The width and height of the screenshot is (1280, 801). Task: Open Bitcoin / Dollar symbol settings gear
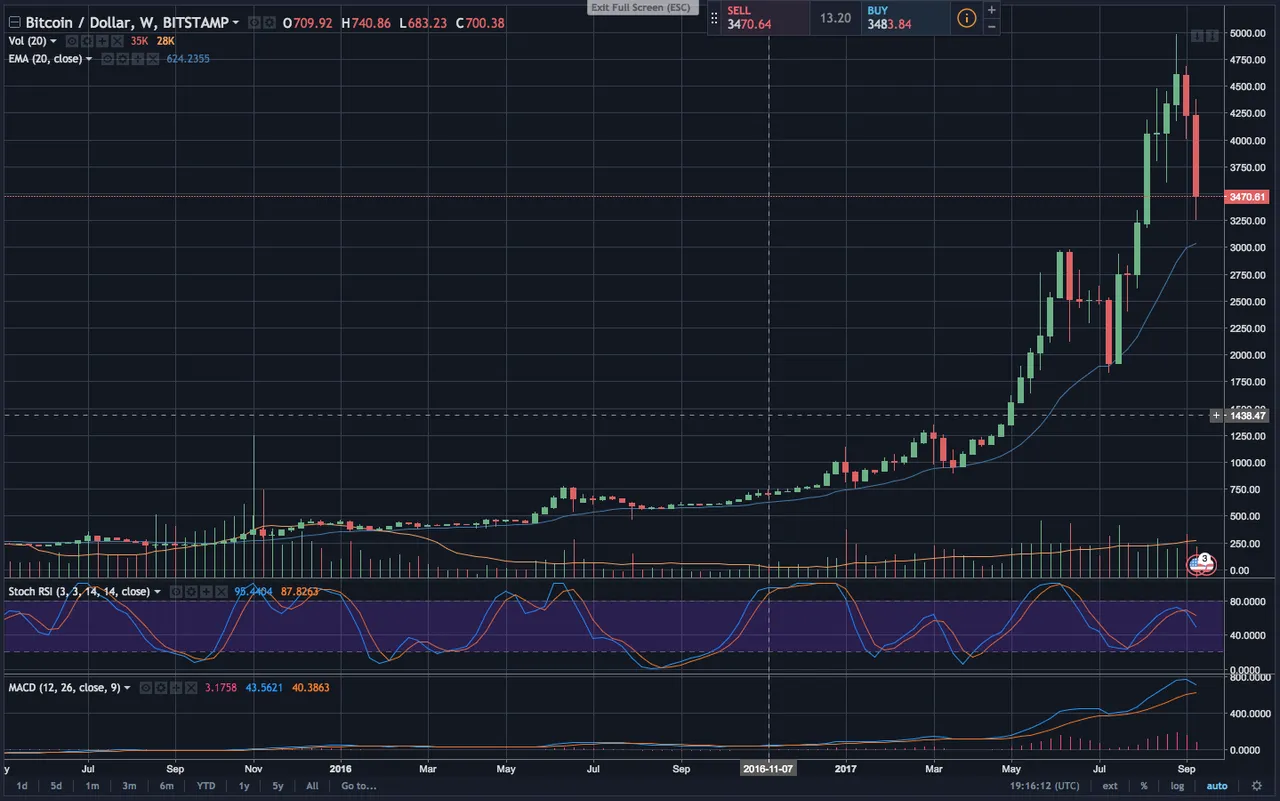click(269, 22)
